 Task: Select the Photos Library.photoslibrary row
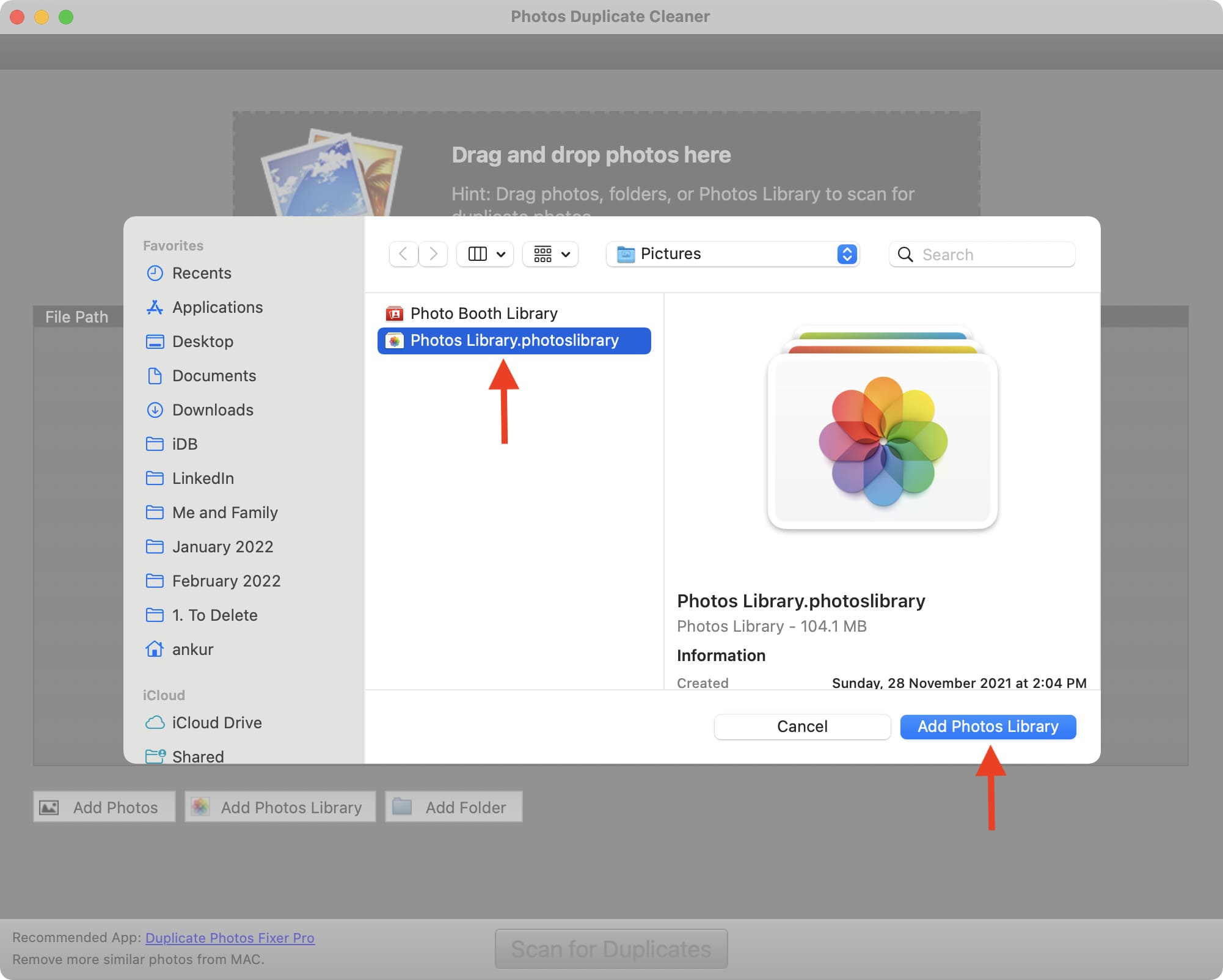[514, 341]
